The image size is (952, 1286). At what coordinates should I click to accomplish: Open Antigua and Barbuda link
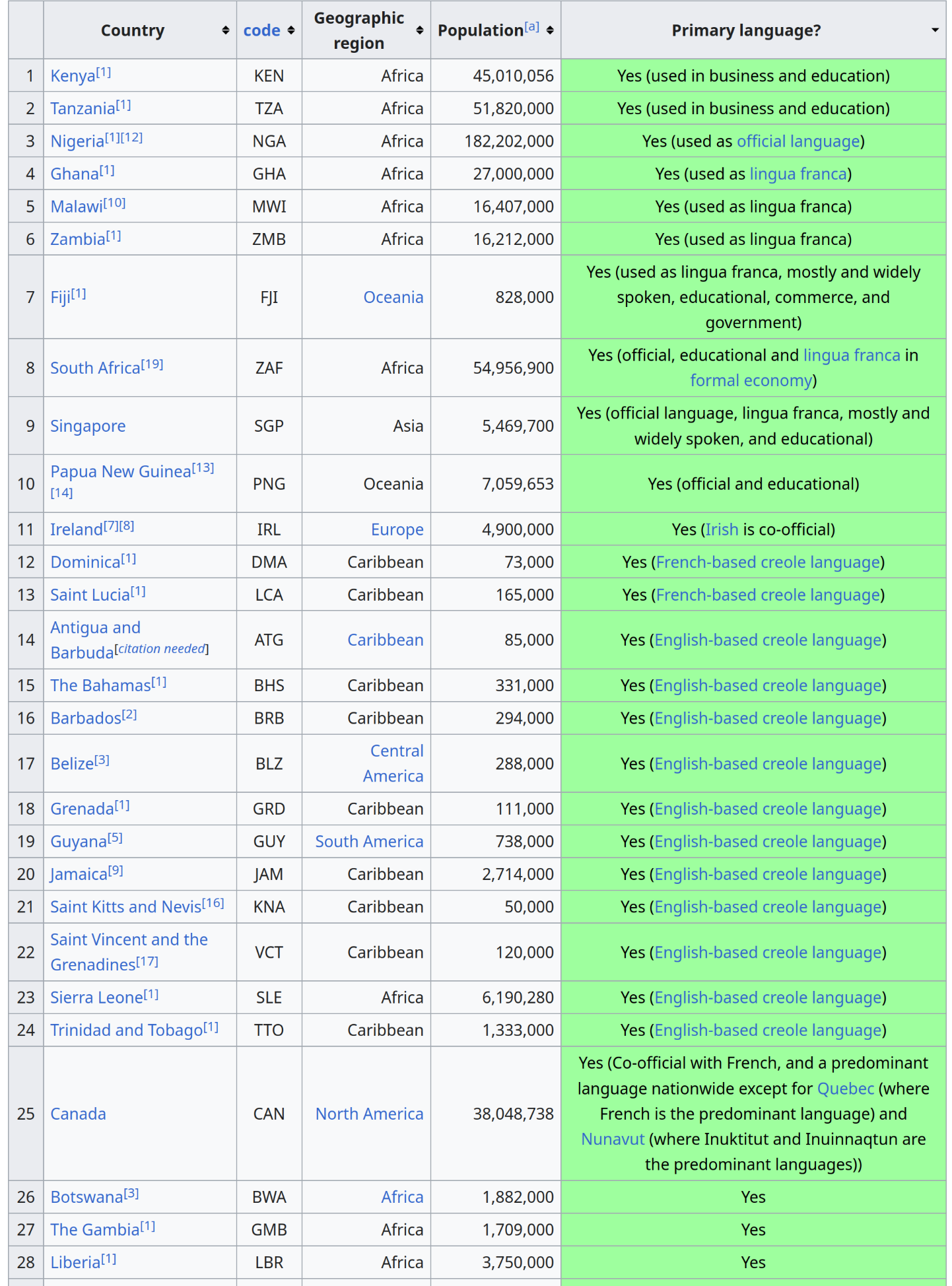pos(95,640)
